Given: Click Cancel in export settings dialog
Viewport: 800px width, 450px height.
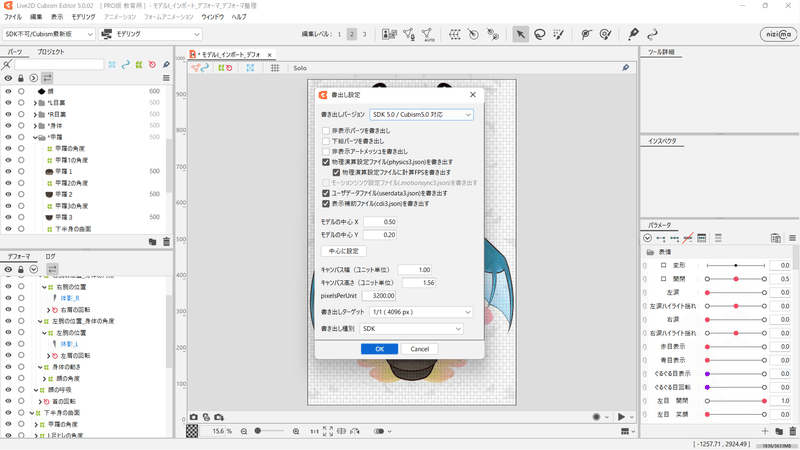Looking at the screenshot, I should click(x=419, y=349).
